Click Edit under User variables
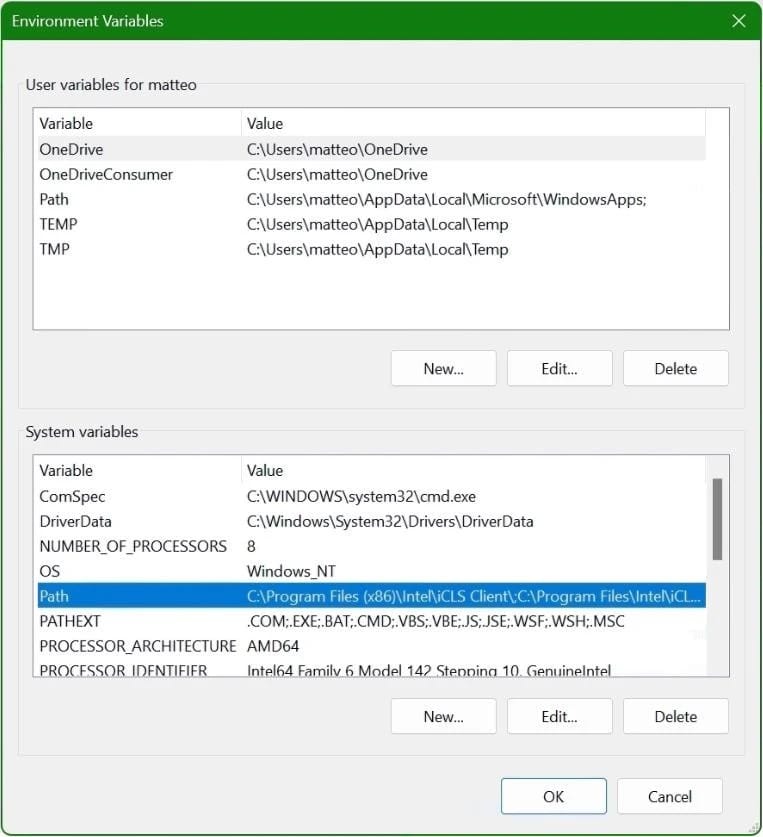The image size is (763, 837). 559,369
